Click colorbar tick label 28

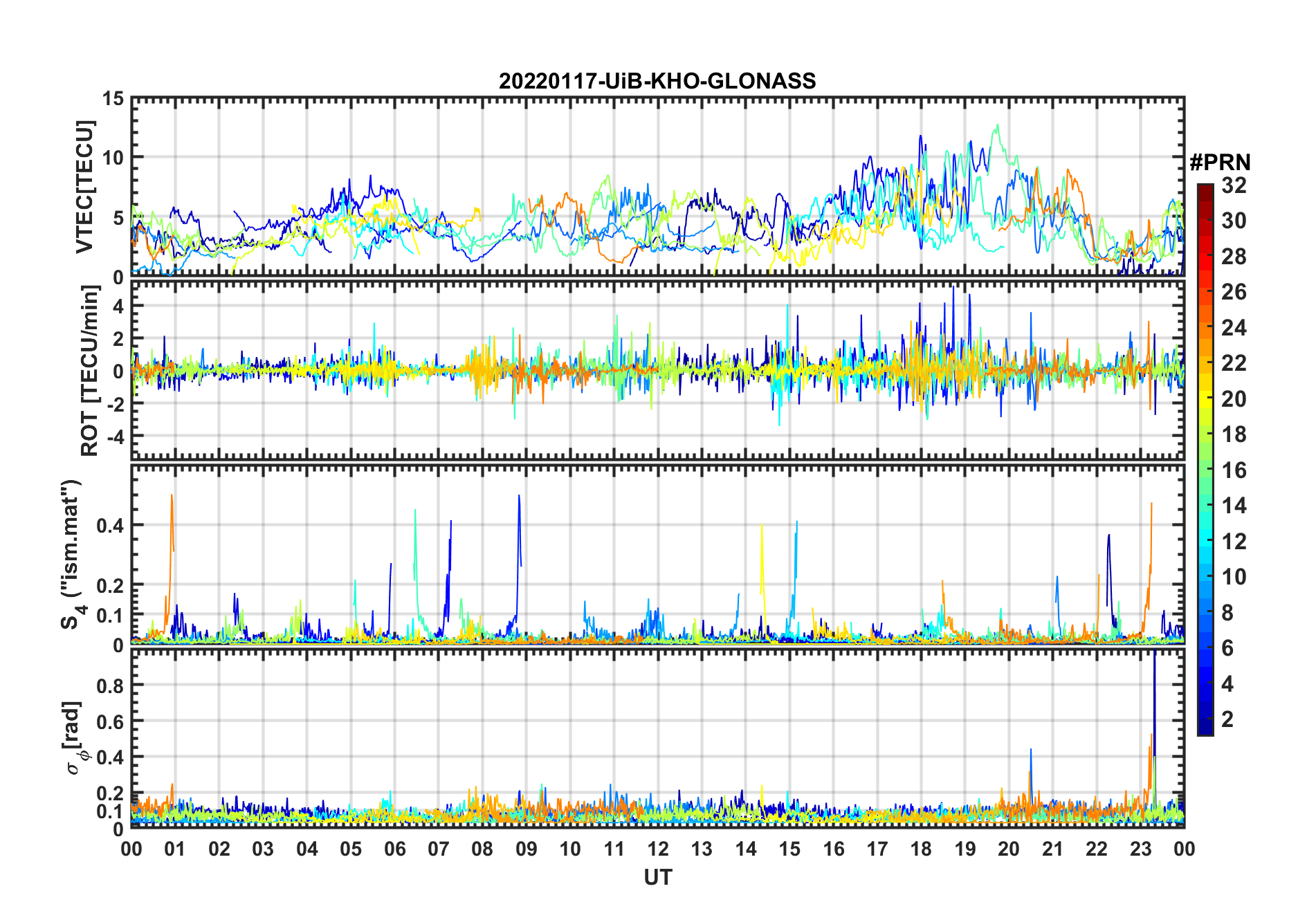1234,256
